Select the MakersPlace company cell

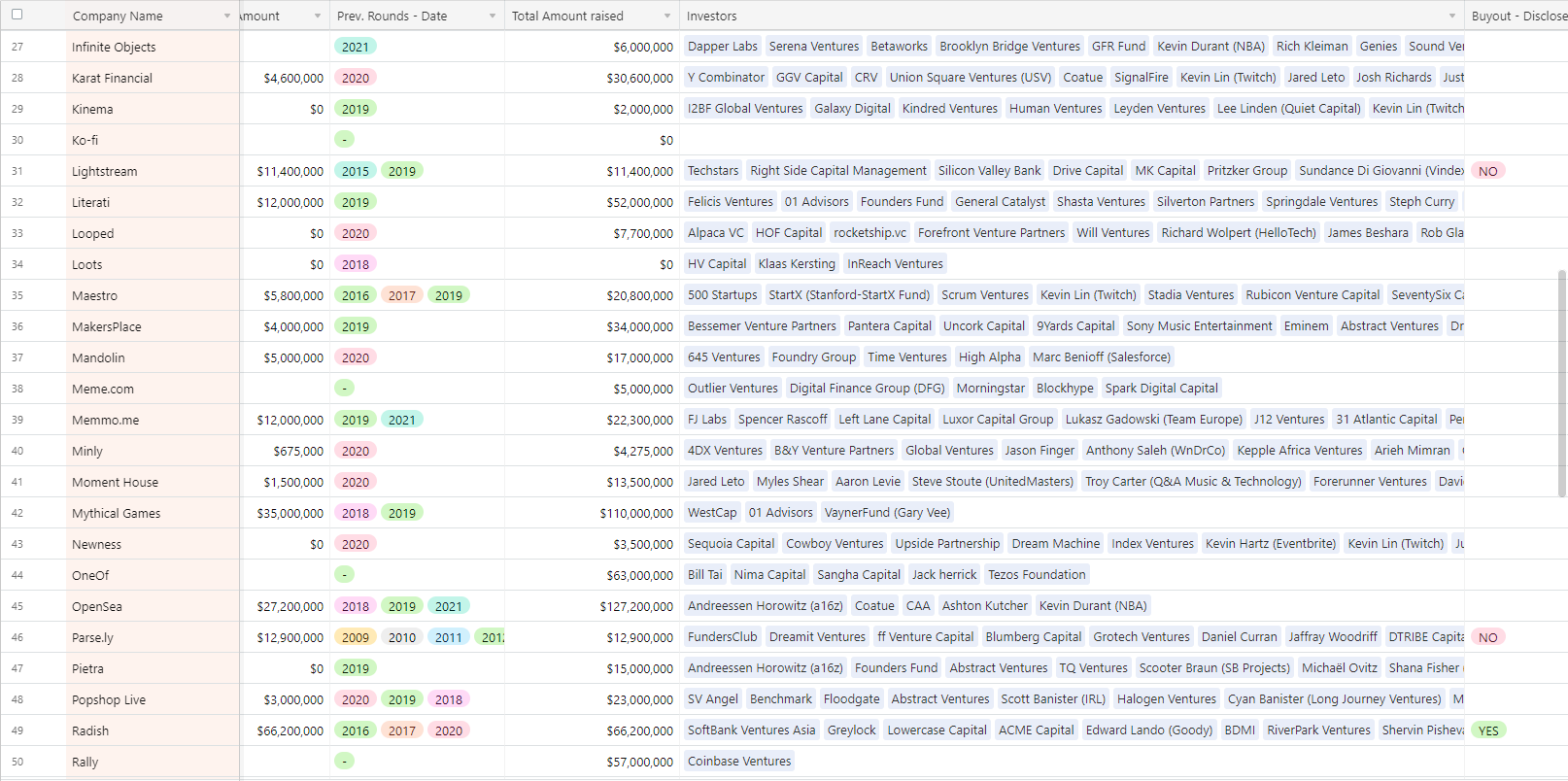click(x=153, y=326)
